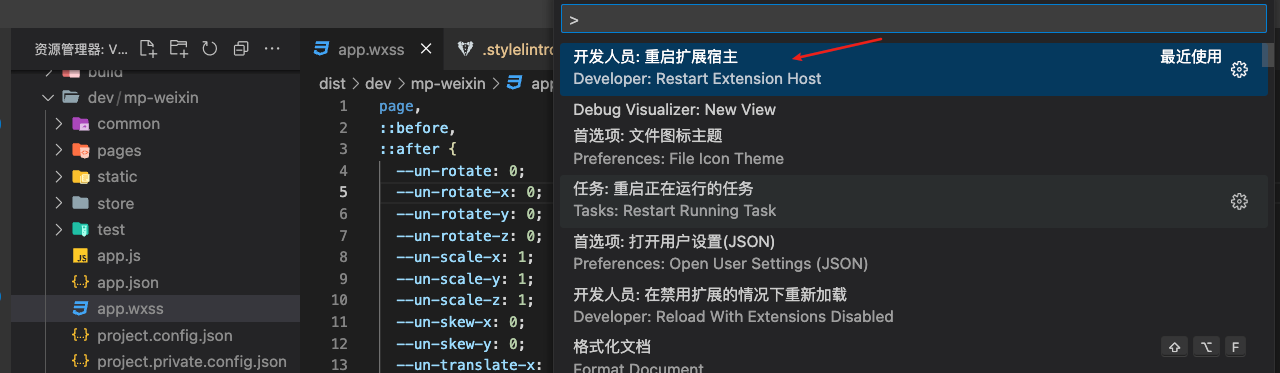Click the code line '--un-rotate-x: 0;'
Viewport: 1280px width, 373px height.
(469, 192)
